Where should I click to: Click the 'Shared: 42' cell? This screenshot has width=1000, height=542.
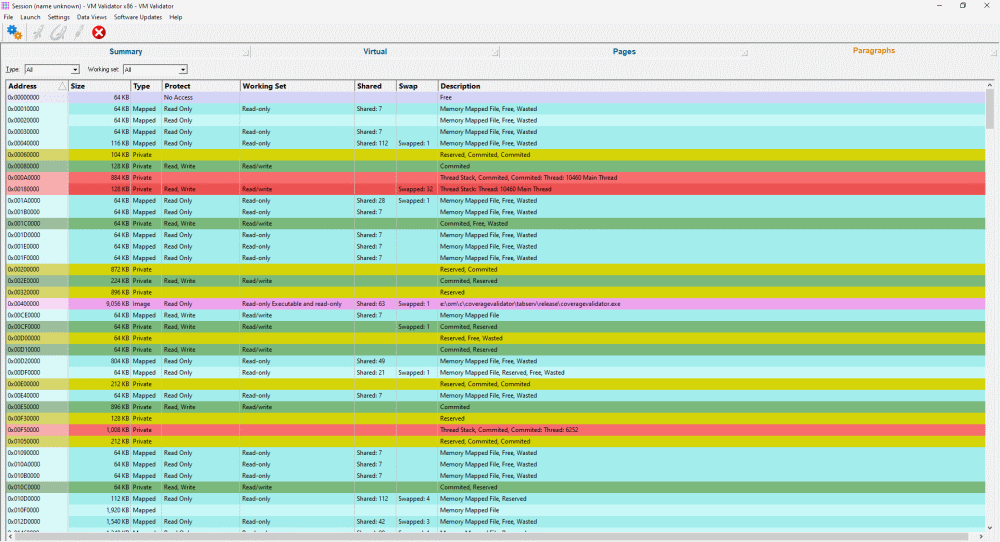(375, 522)
